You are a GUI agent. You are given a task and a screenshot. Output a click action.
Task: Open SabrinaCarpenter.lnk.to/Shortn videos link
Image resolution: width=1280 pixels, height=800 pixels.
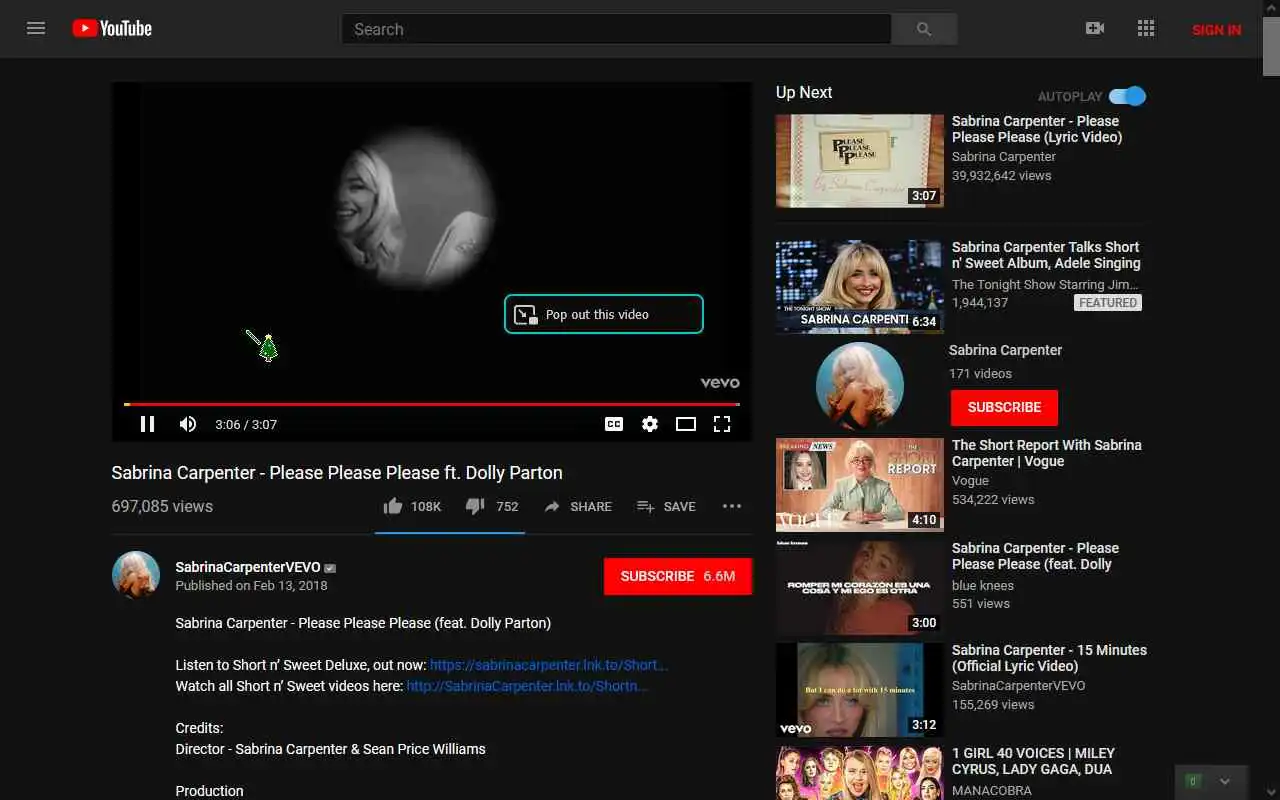[x=527, y=686]
